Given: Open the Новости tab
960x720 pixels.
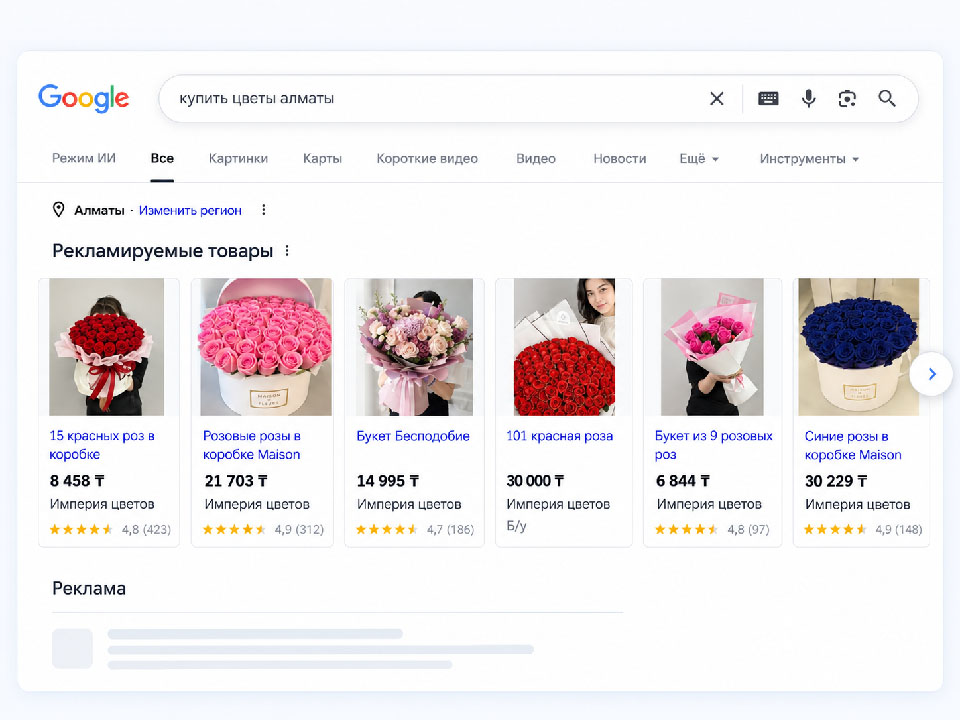Looking at the screenshot, I should pos(620,159).
